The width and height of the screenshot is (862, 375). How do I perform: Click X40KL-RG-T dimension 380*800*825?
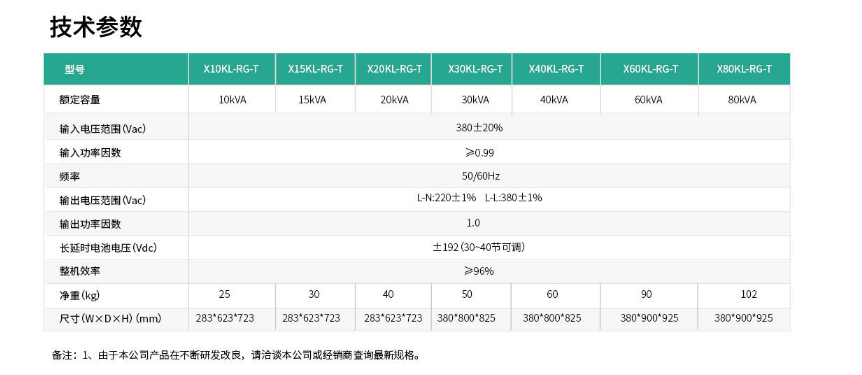552,318
